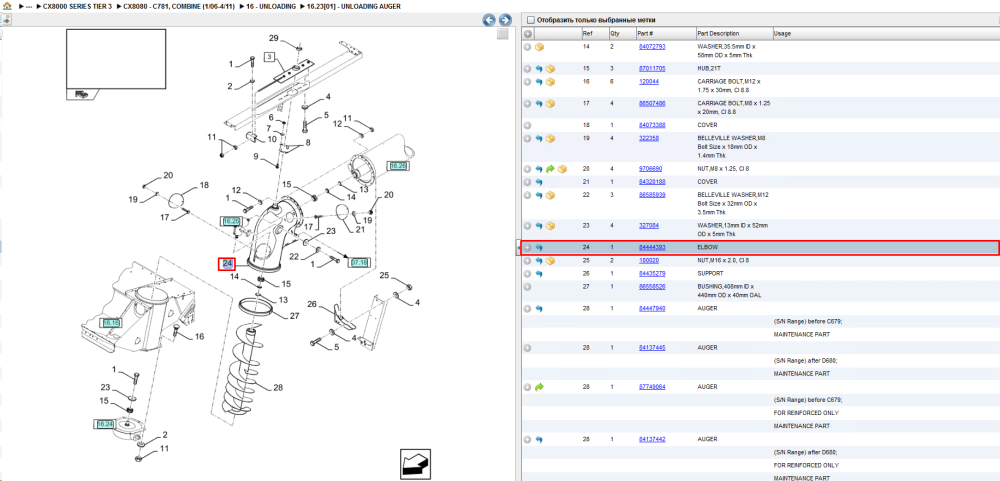
Task: Add ELBOW 84444393 with its plus icon
Action: point(527,248)
